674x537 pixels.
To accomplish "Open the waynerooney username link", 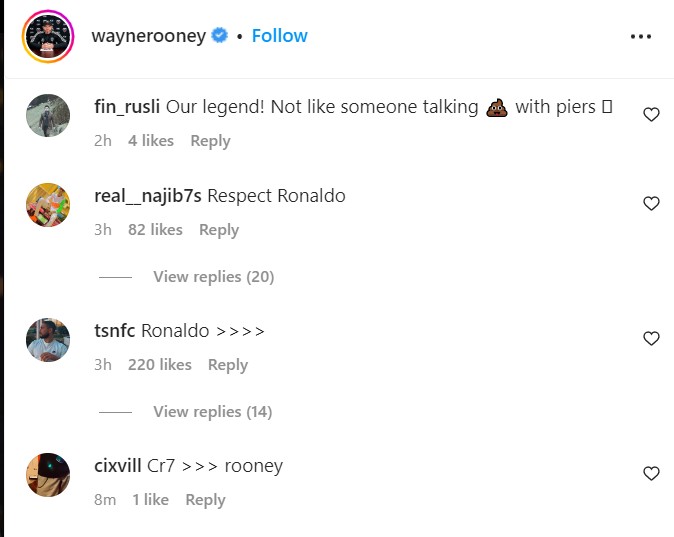I will [x=149, y=36].
